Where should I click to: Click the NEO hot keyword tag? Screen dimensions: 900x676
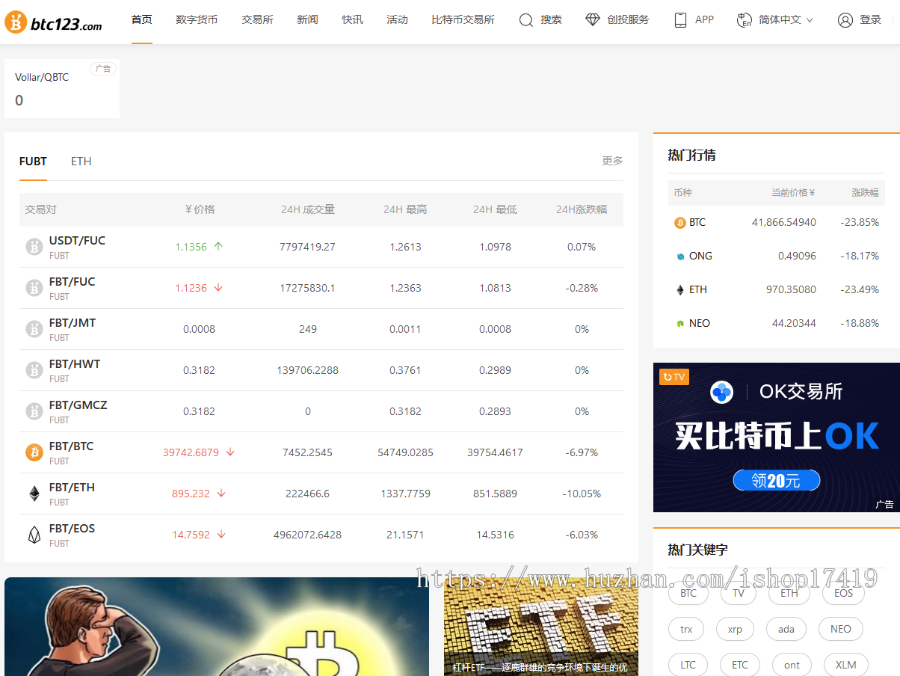point(840,629)
